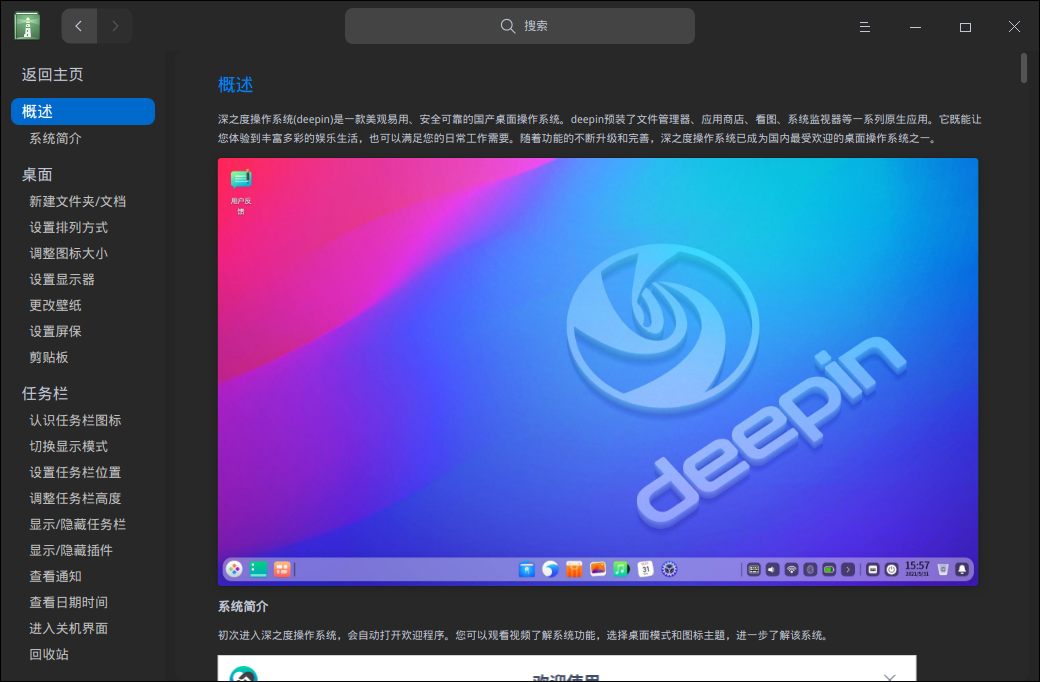Image resolution: width=1040 pixels, height=682 pixels.
Task: Select 查看日期时间 in the sidebar
Action: pos(68,602)
